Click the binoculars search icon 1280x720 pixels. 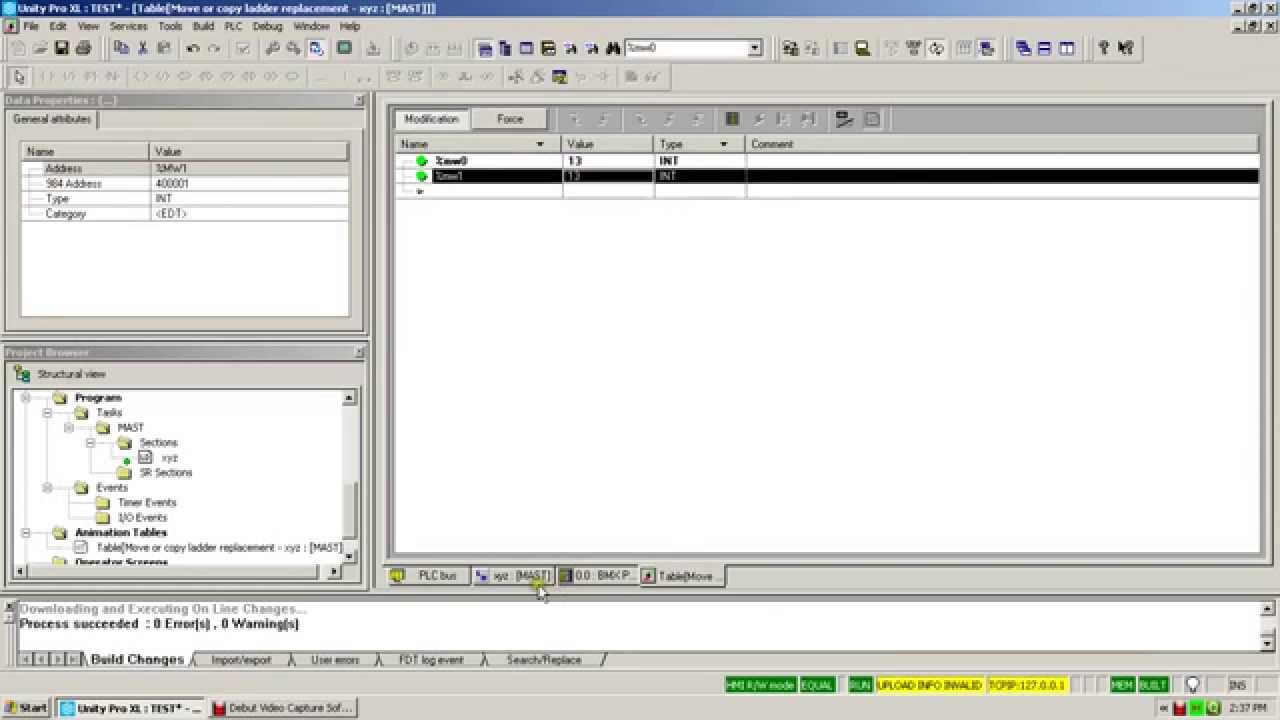(613, 48)
